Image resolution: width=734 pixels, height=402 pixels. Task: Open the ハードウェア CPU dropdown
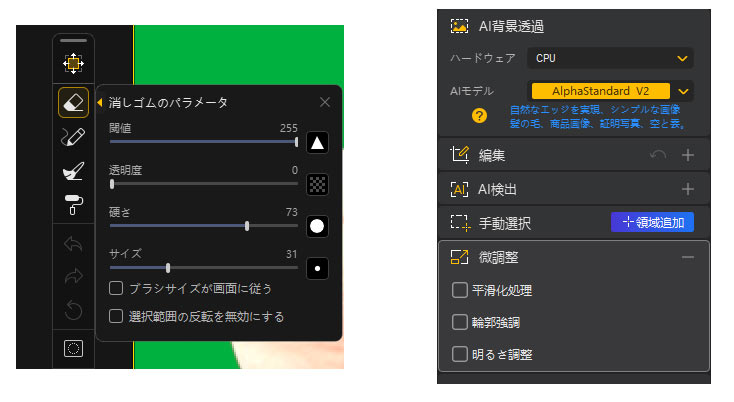[610, 58]
